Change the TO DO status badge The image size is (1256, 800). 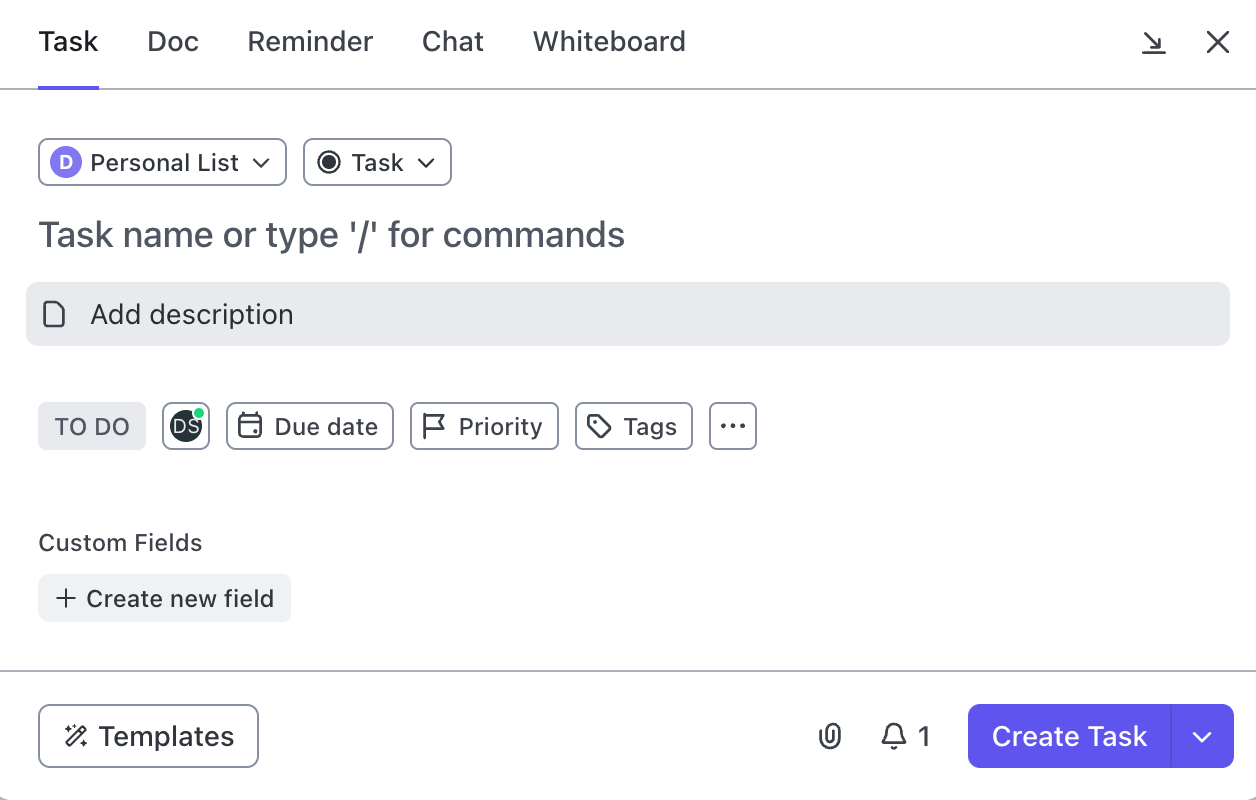point(92,426)
